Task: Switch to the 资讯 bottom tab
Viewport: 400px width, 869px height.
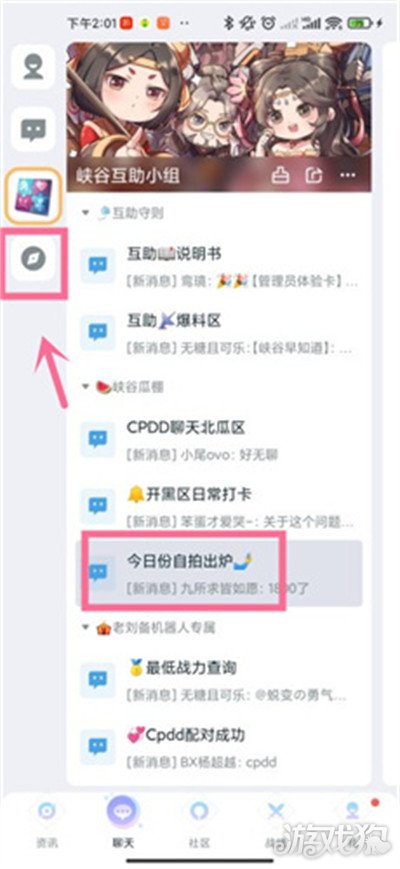Action: [47, 825]
